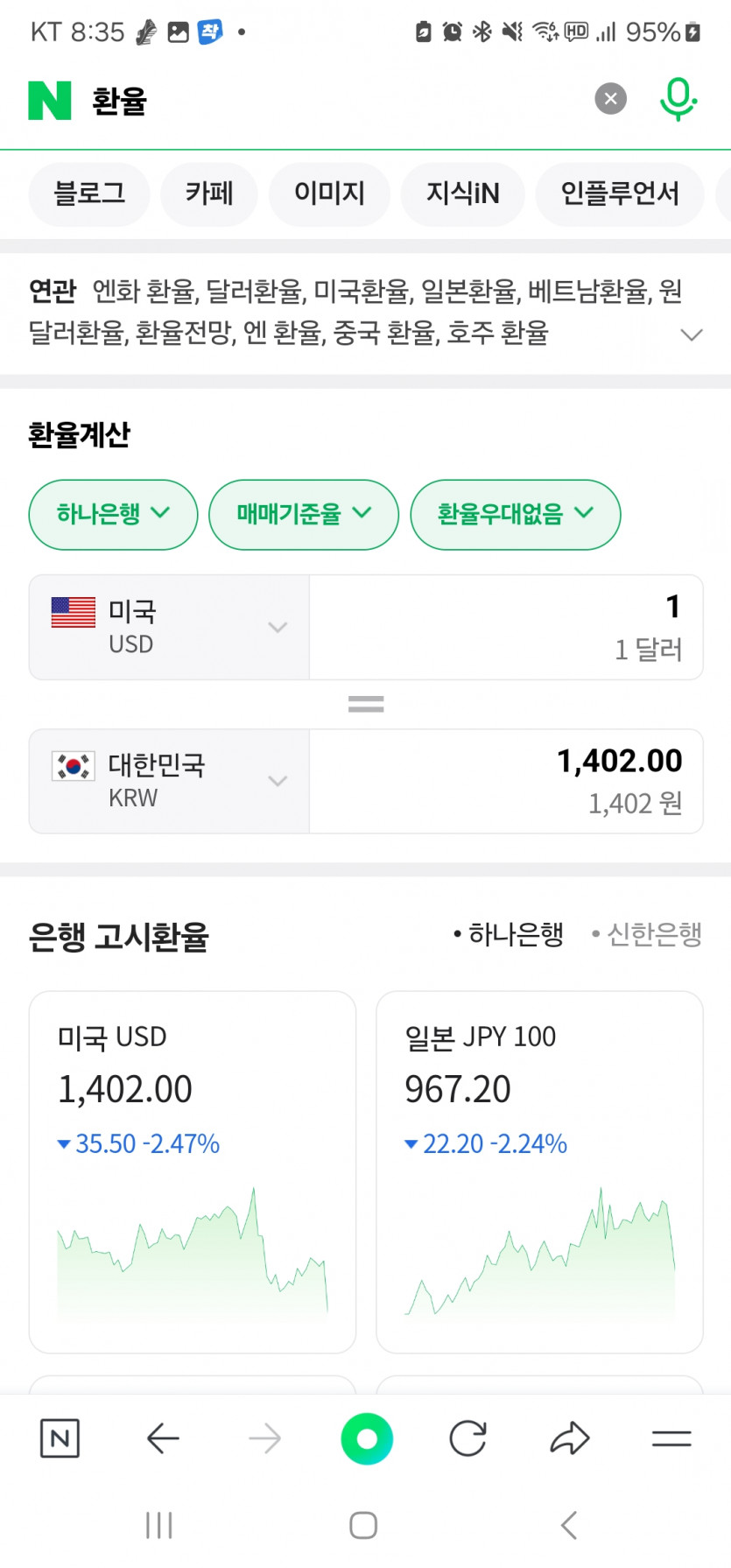Open the bottom bar hamburger menu
Screen dimensions: 731x1568
click(x=671, y=1438)
